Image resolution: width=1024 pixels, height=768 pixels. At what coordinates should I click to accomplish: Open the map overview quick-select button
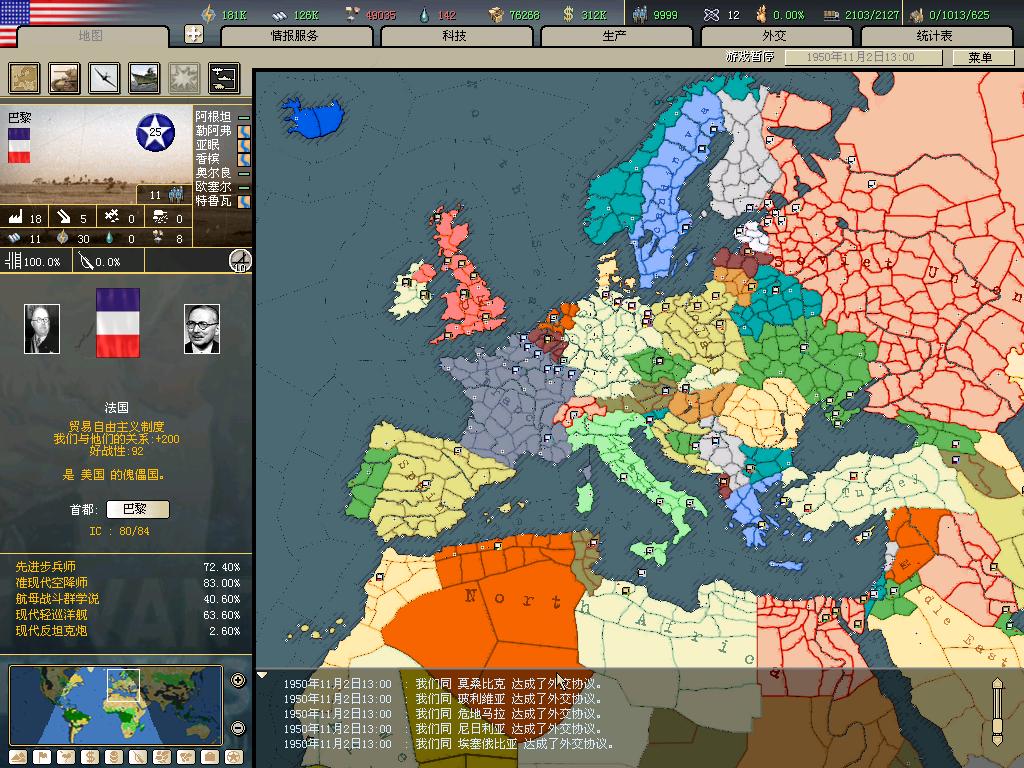pos(24,78)
